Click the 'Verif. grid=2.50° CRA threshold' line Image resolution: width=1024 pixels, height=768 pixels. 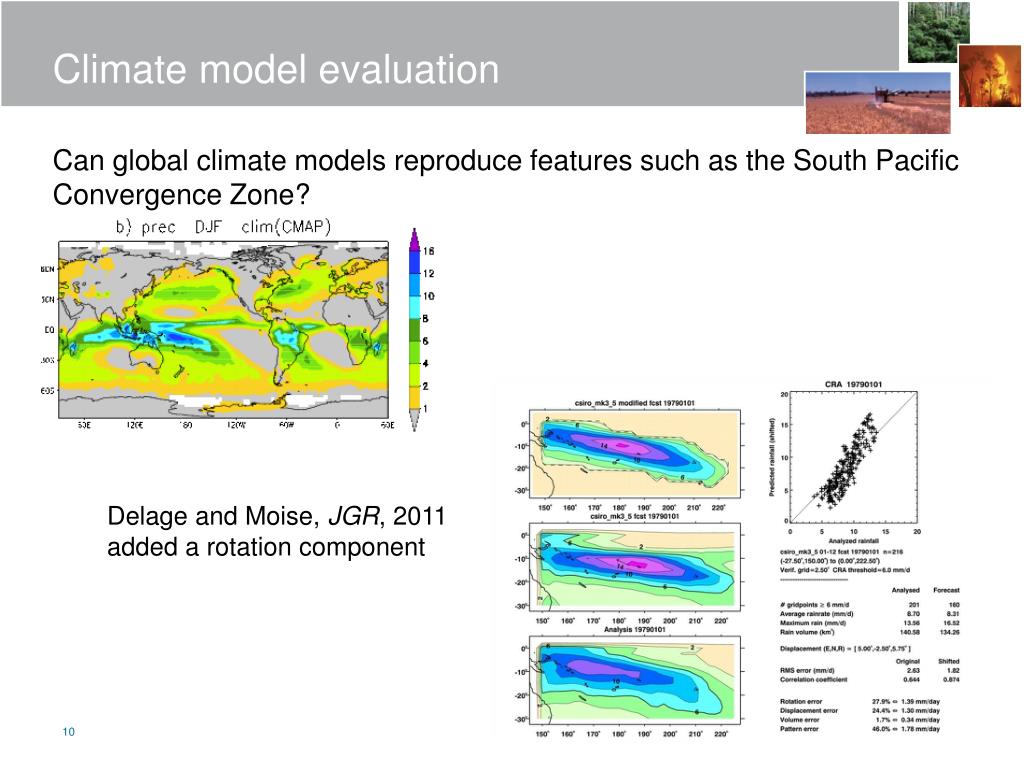coord(844,570)
